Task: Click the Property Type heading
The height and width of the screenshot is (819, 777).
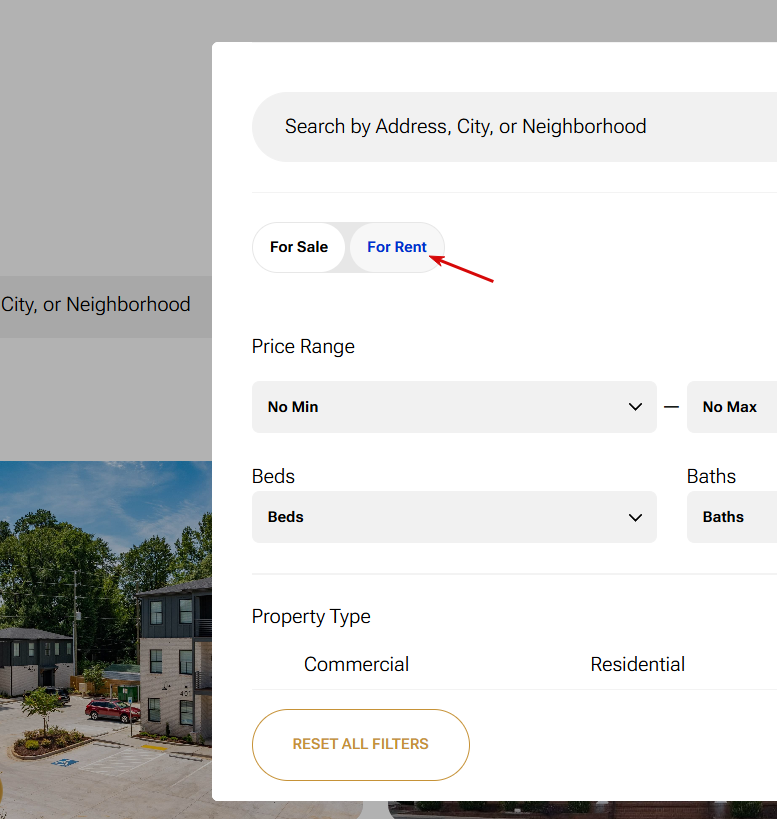Action: point(311,616)
